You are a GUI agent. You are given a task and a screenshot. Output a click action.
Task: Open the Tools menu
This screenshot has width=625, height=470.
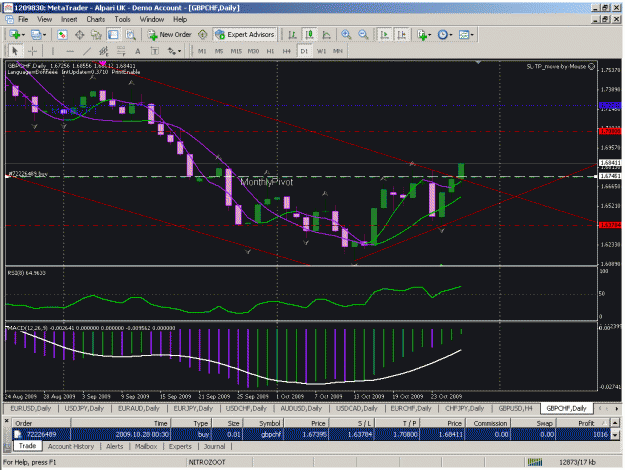(122, 20)
